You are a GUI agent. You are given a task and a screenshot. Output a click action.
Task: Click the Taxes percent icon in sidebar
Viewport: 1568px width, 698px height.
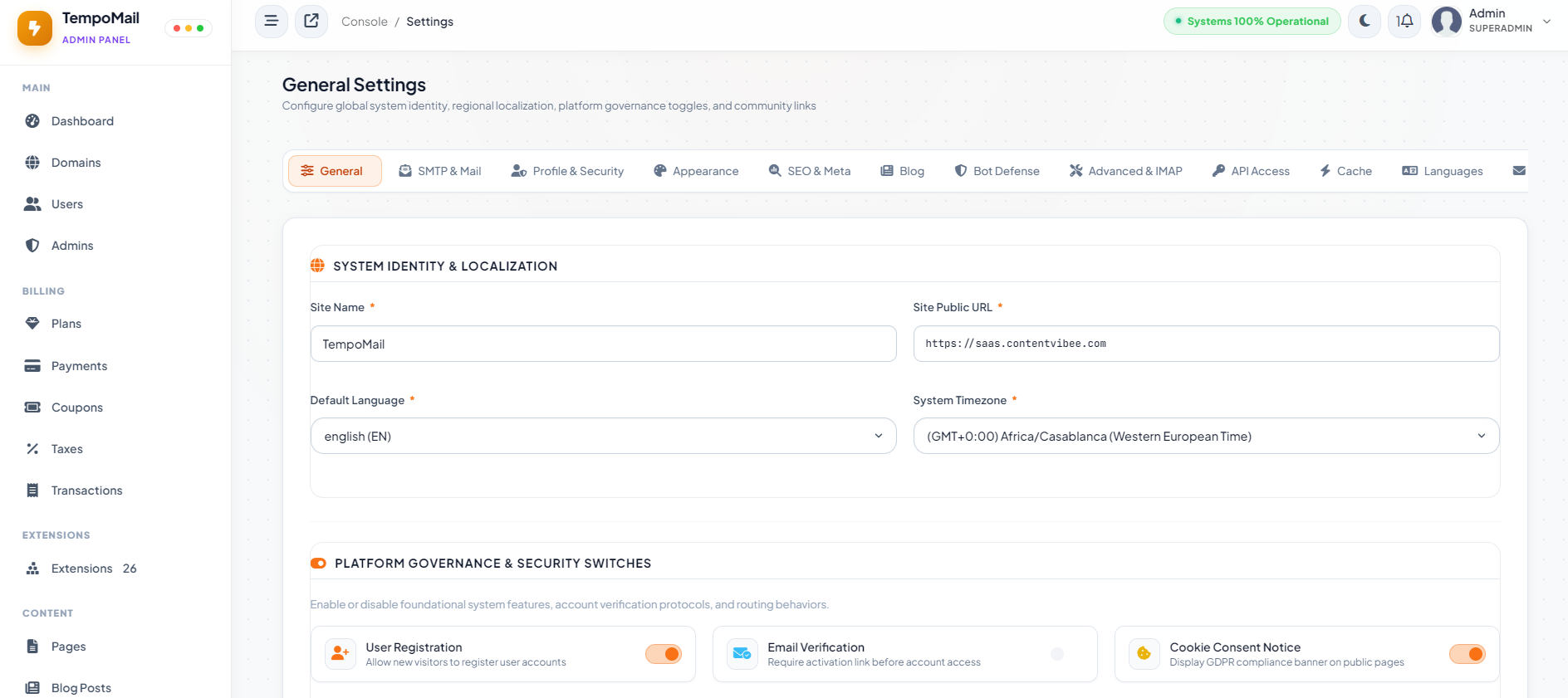32,449
